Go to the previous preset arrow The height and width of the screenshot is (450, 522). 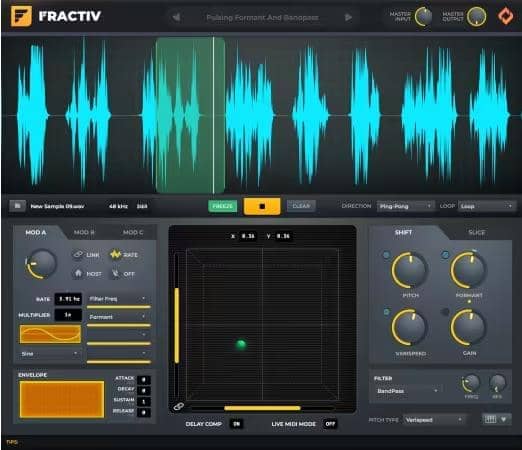tap(176, 17)
